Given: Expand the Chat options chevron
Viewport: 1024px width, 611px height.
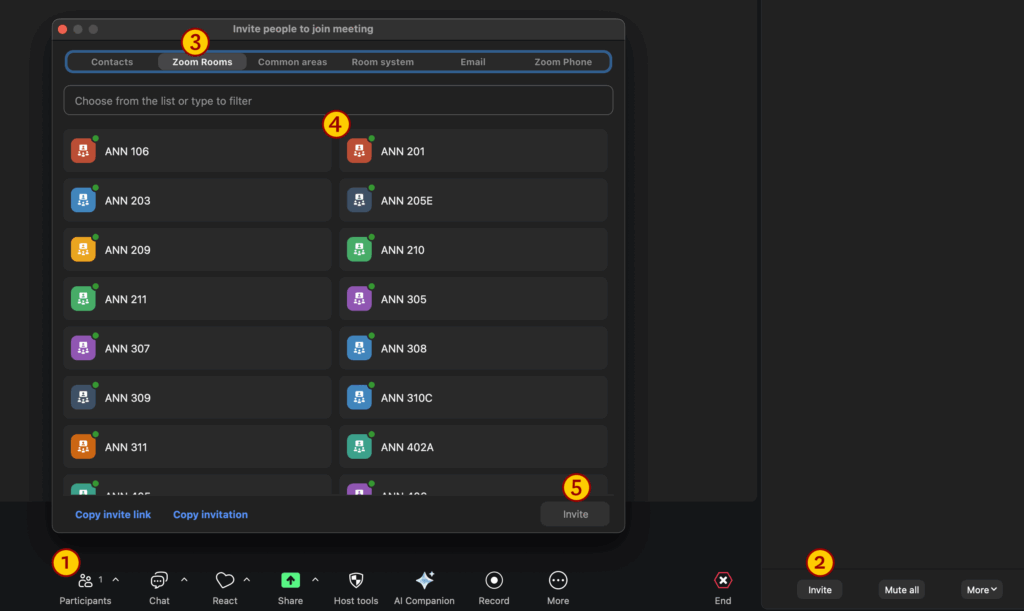Looking at the screenshot, I should tap(184, 579).
